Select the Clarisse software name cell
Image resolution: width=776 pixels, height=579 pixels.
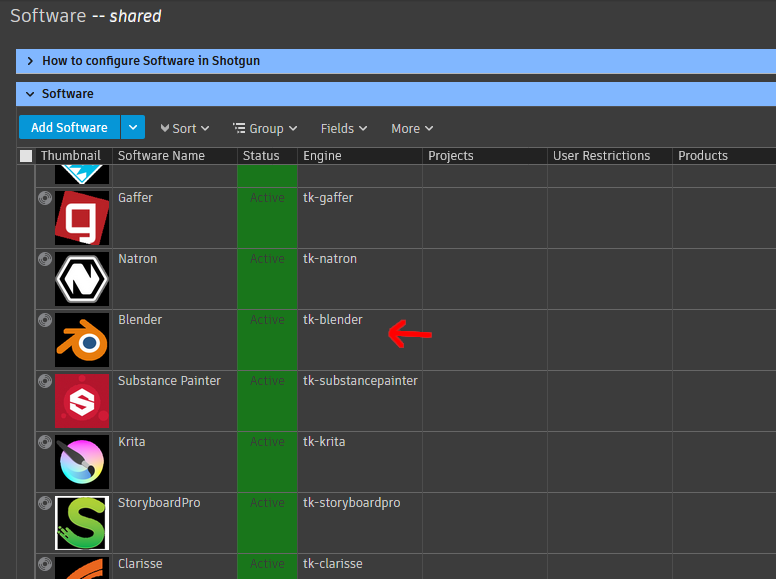(x=175, y=567)
